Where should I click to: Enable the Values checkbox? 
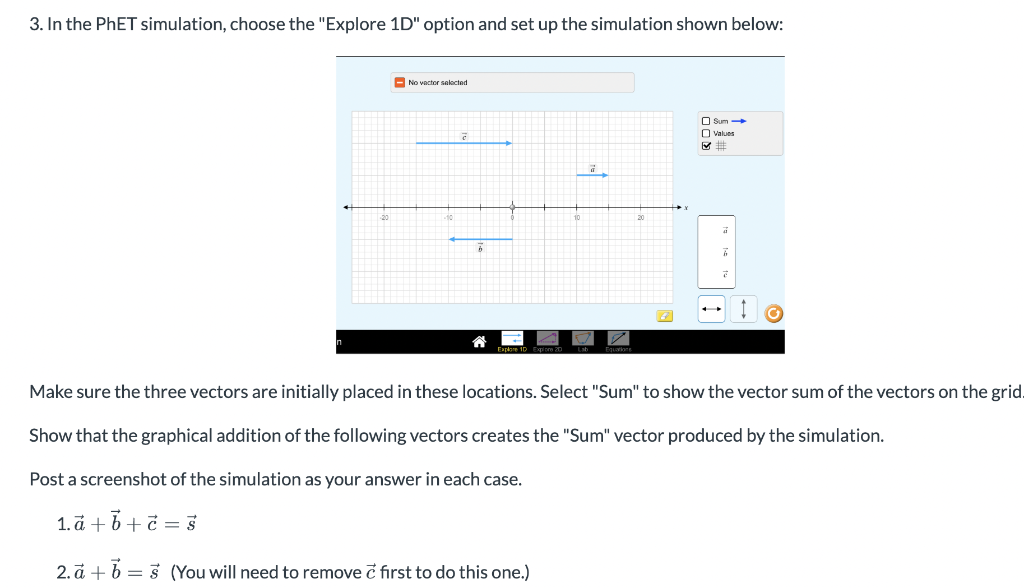pos(705,133)
